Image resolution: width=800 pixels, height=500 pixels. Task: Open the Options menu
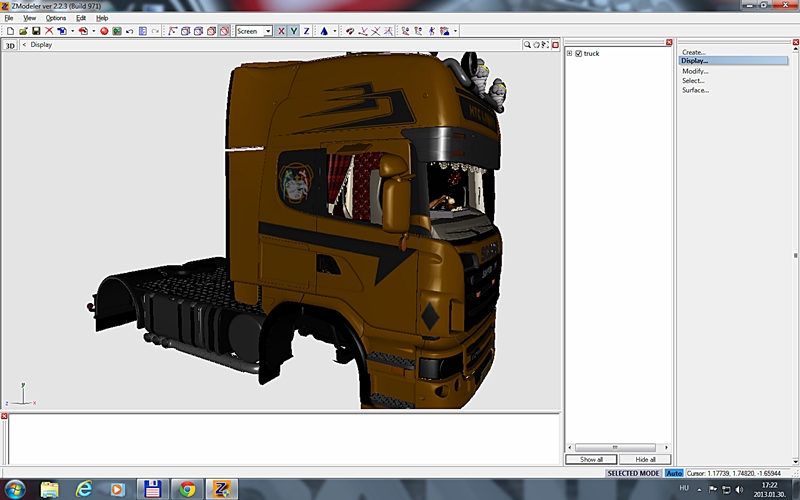[x=56, y=18]
